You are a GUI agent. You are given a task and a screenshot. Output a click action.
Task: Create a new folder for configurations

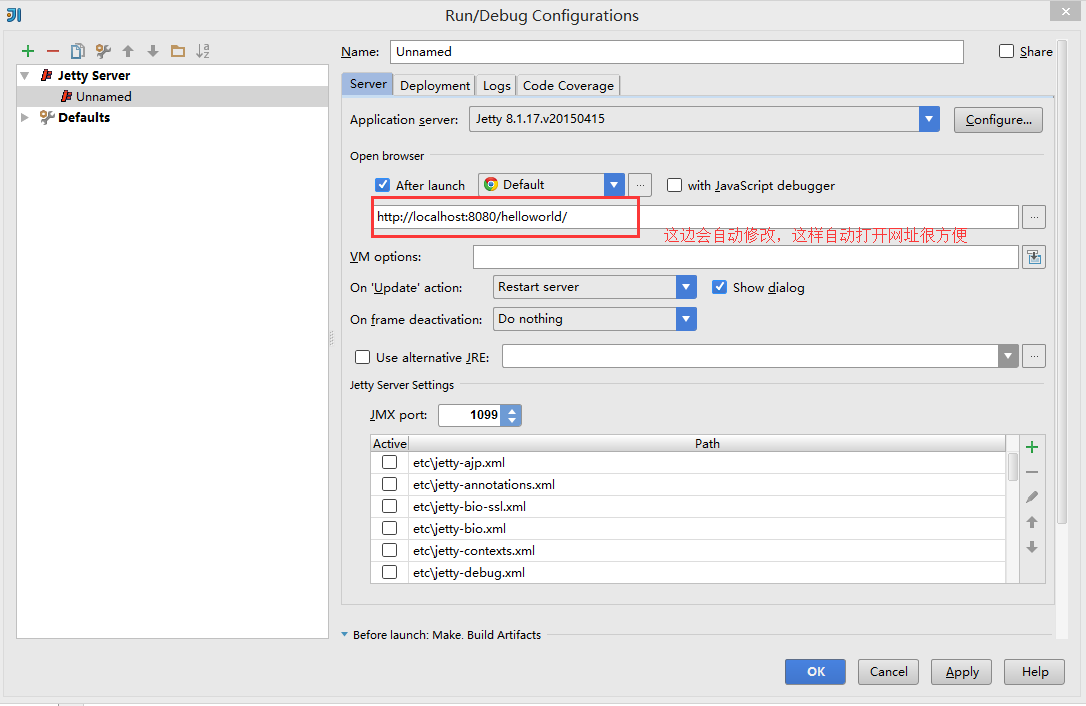[x=178, y=51]
